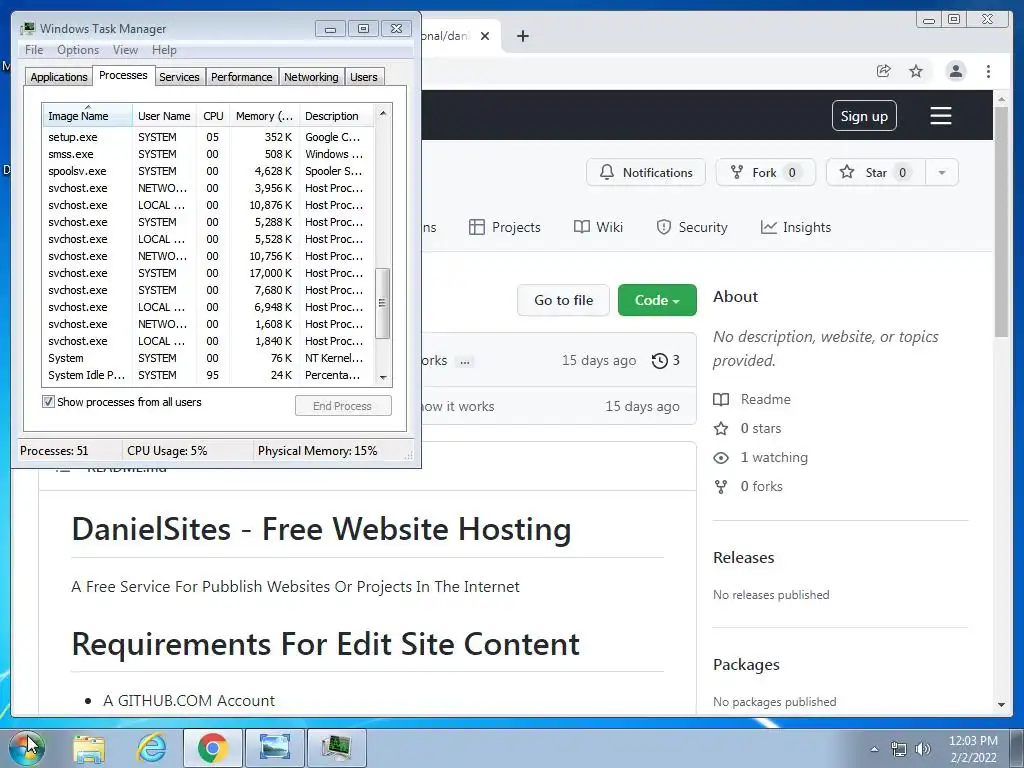Select Task Manager taskbar button
Image resolution: width=1024 pixels, height=768 pixels.
point(336,748)
